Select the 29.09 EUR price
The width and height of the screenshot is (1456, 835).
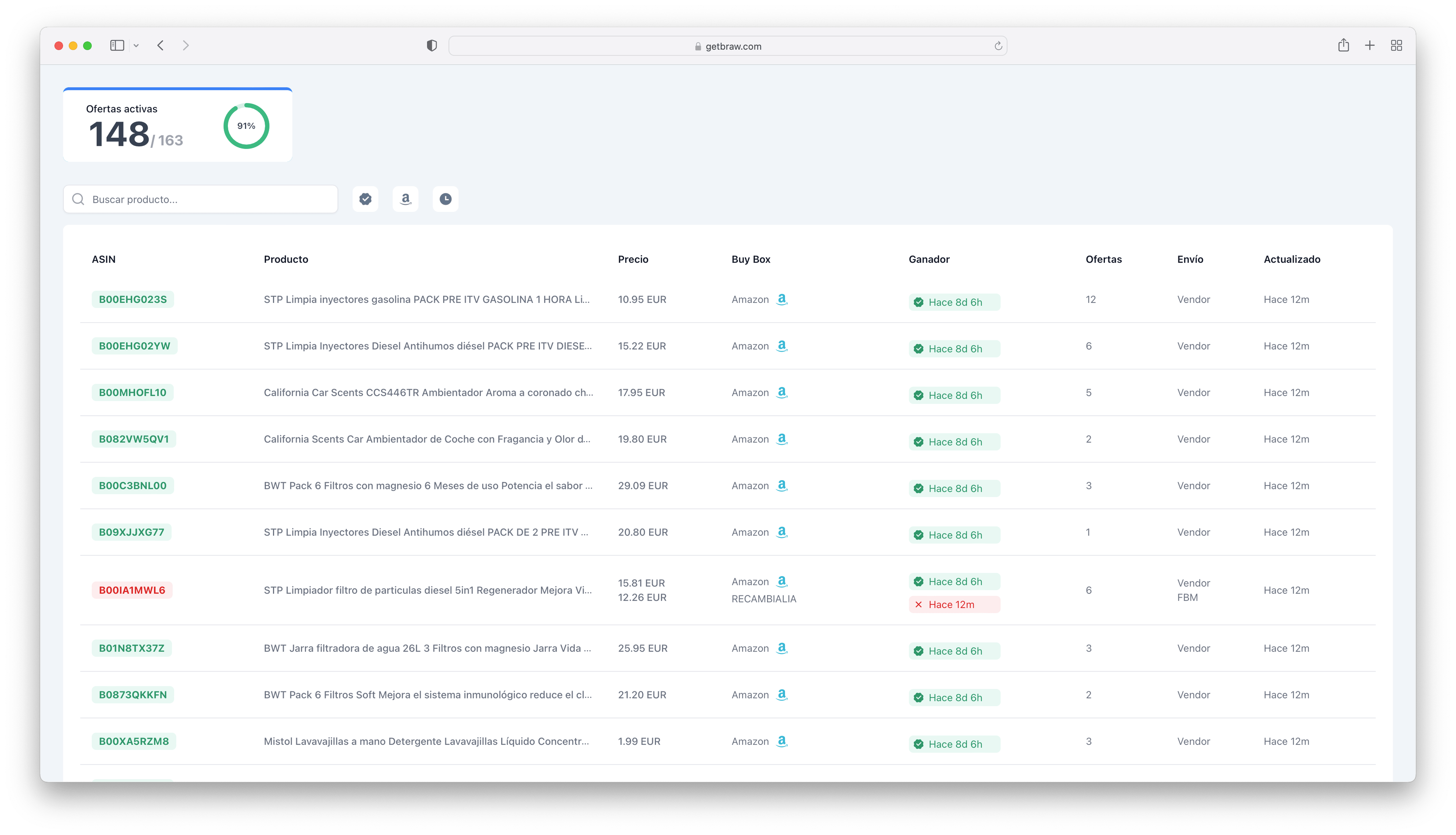643,485
